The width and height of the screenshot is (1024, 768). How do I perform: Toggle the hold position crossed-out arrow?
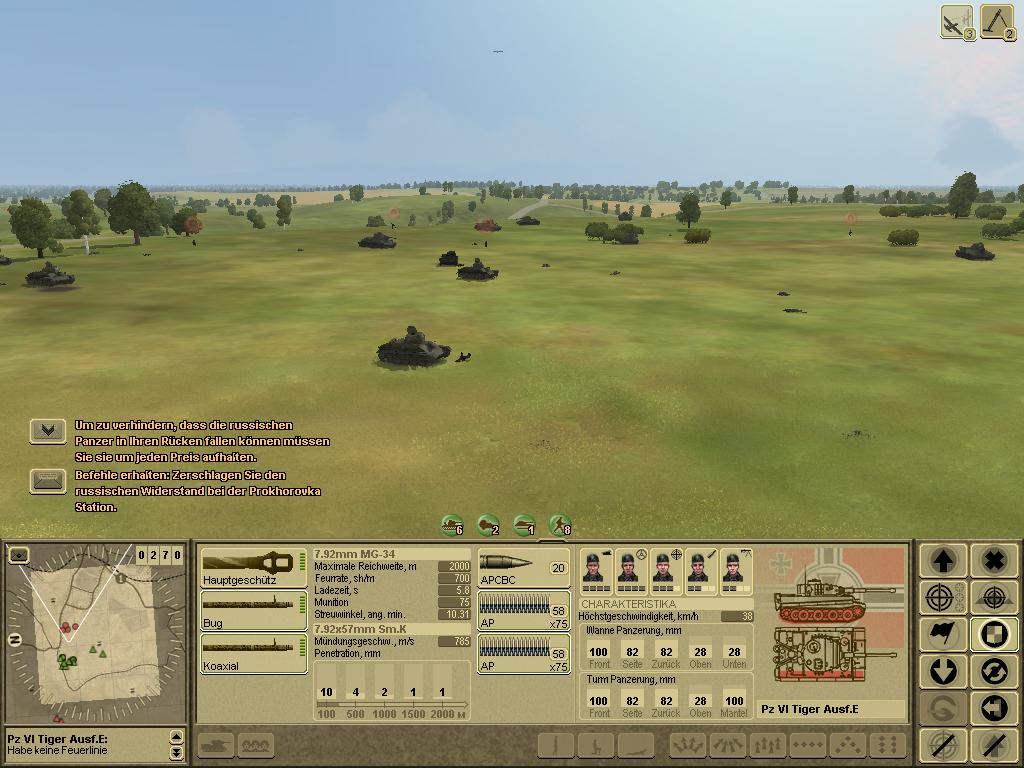click(993, 745)
